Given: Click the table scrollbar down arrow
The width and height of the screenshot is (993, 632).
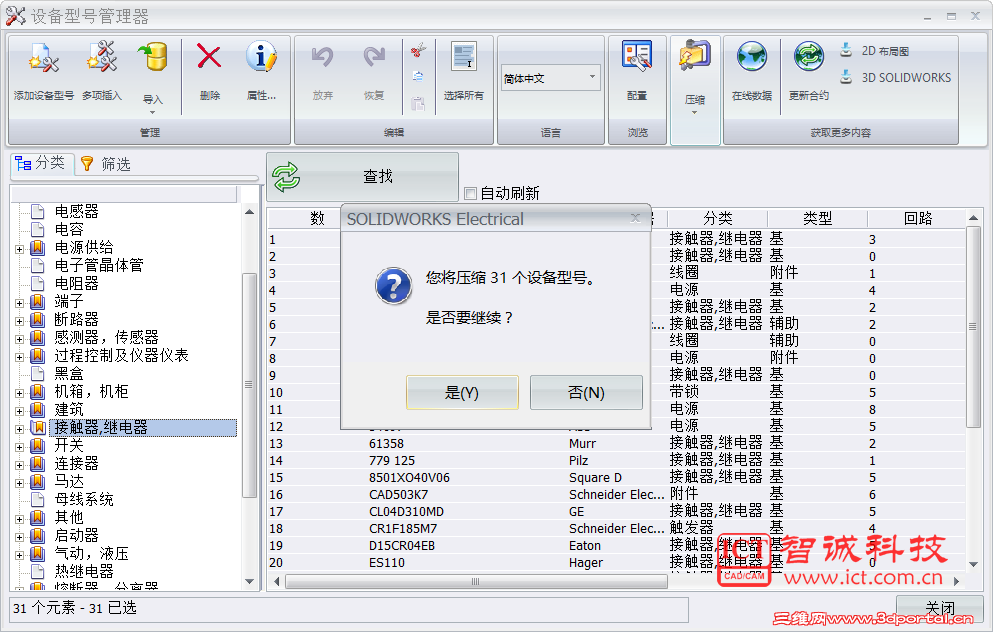Looking at the screenshot, I should click(973, 564).
